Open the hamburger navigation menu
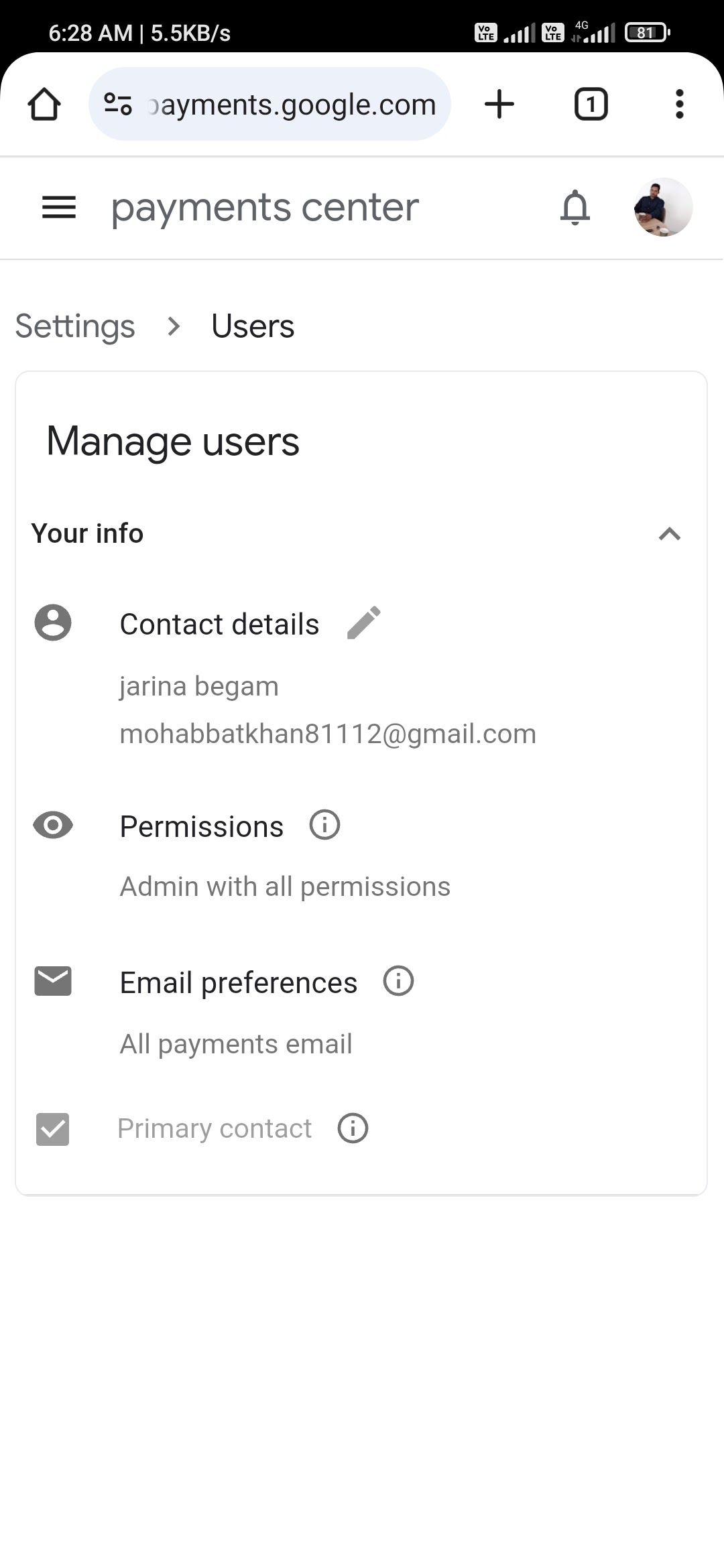Image resolution: width=724 pixels, height=1568 pixels. tap(59, 207)
